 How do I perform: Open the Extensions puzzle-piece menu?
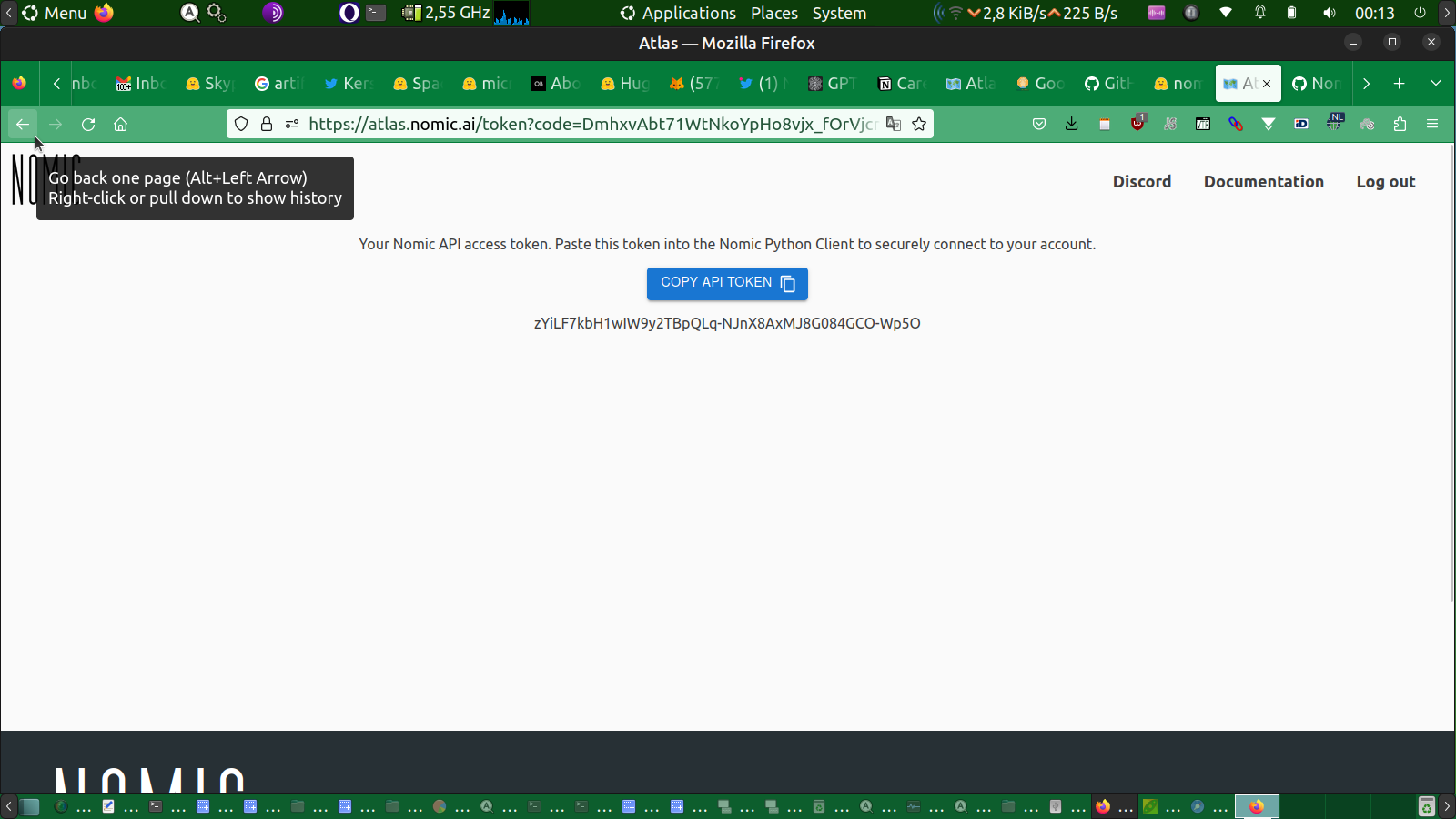1400,125
